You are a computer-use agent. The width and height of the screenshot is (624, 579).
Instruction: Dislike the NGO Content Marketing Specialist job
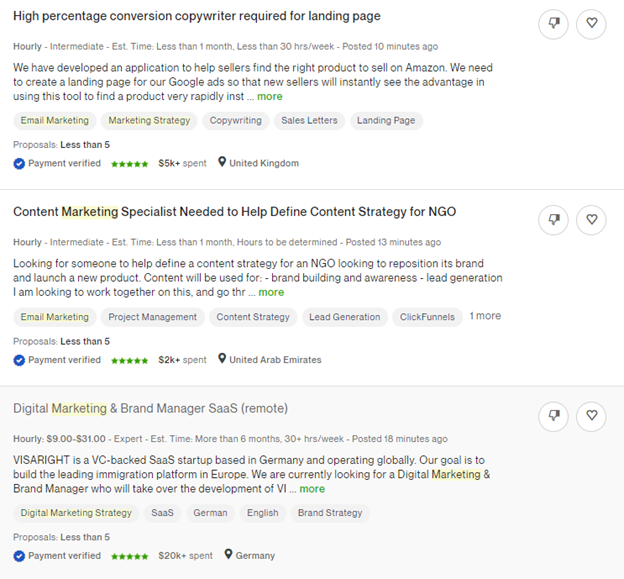(x=553, y=220)
